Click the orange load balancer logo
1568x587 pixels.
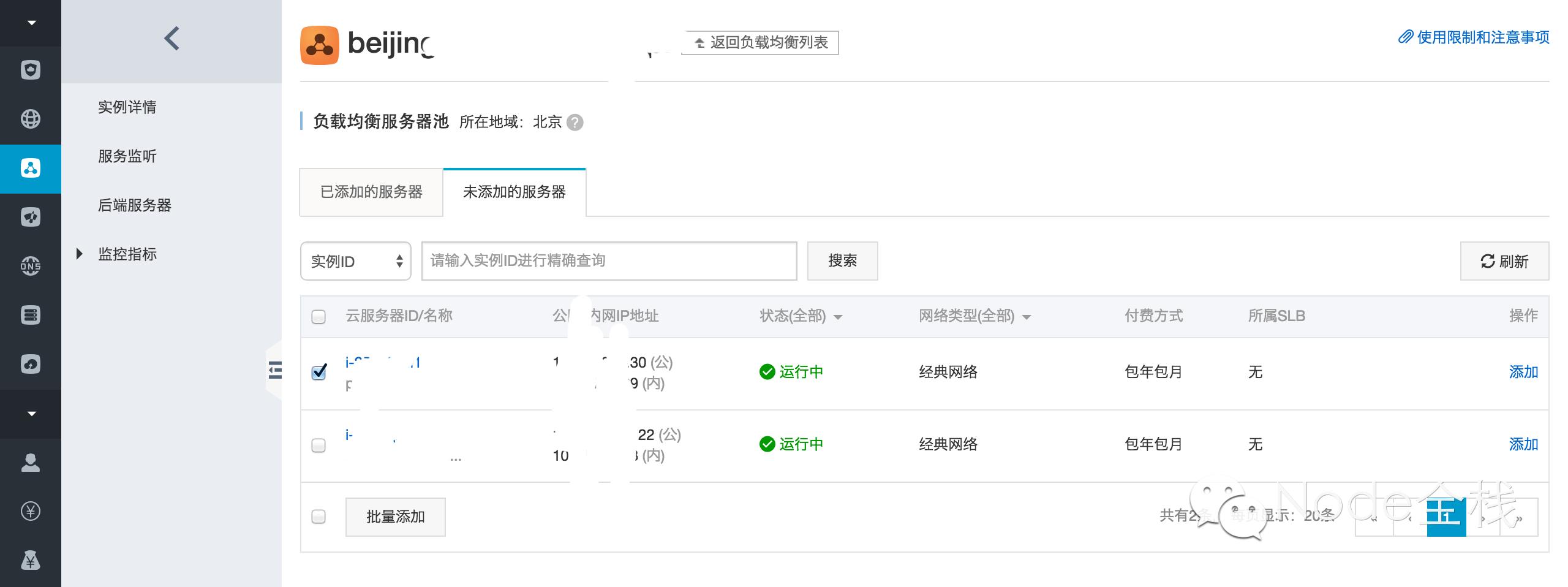(319, 45)
